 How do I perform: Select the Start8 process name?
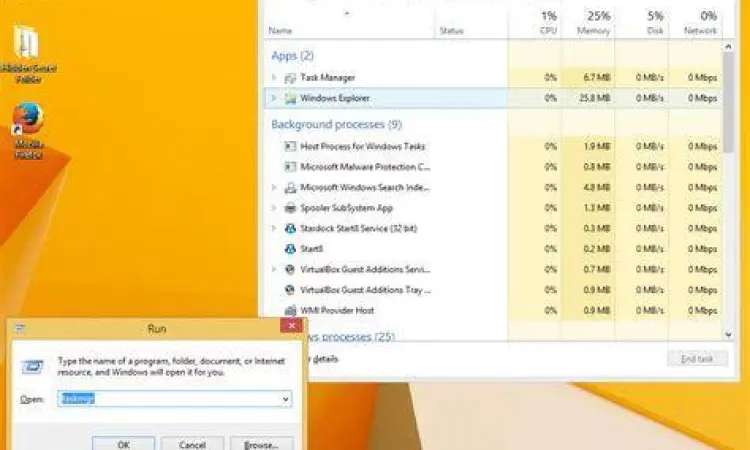(x=311, y=249)
